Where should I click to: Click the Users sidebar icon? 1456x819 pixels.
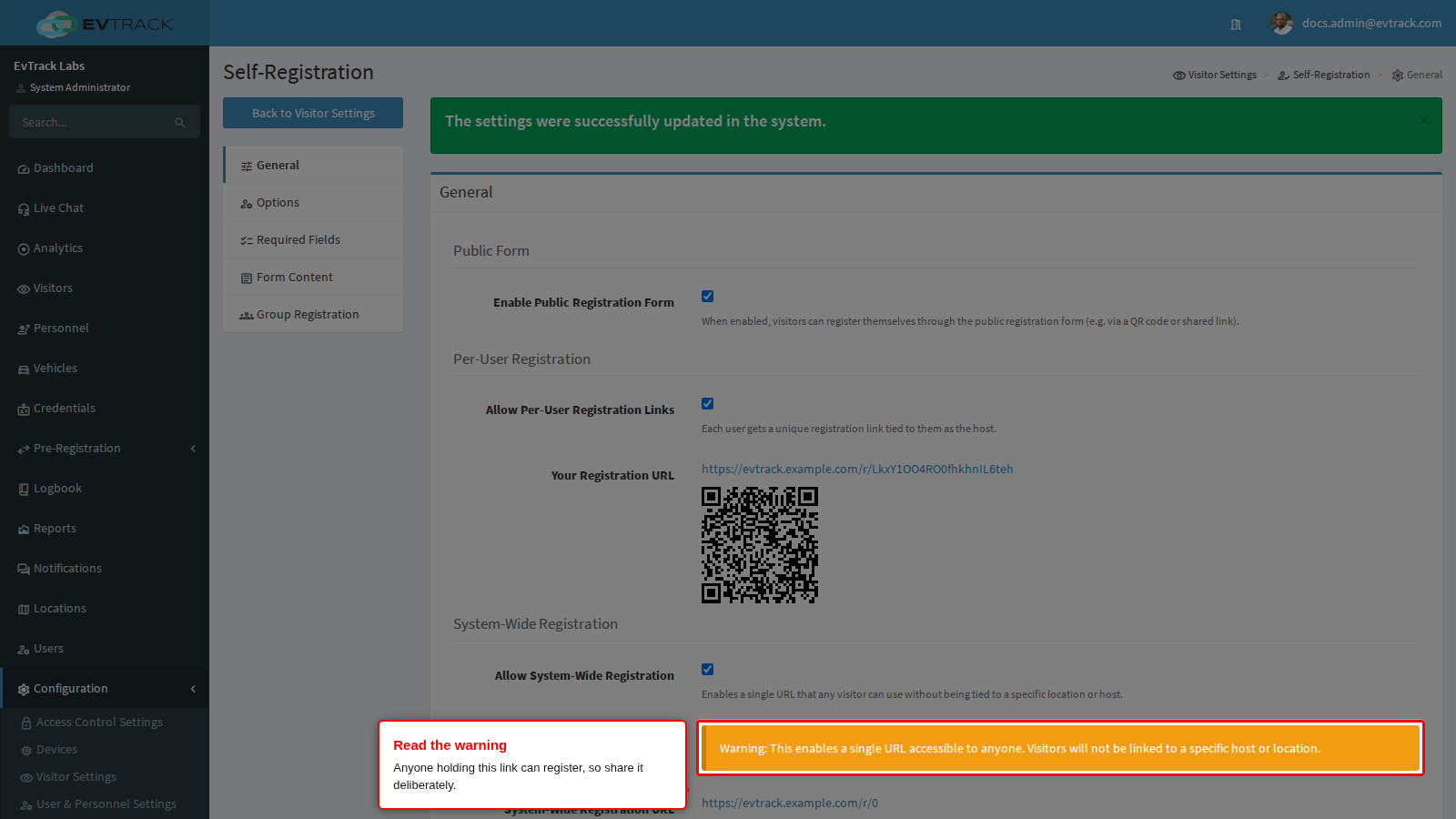[24, 650]
